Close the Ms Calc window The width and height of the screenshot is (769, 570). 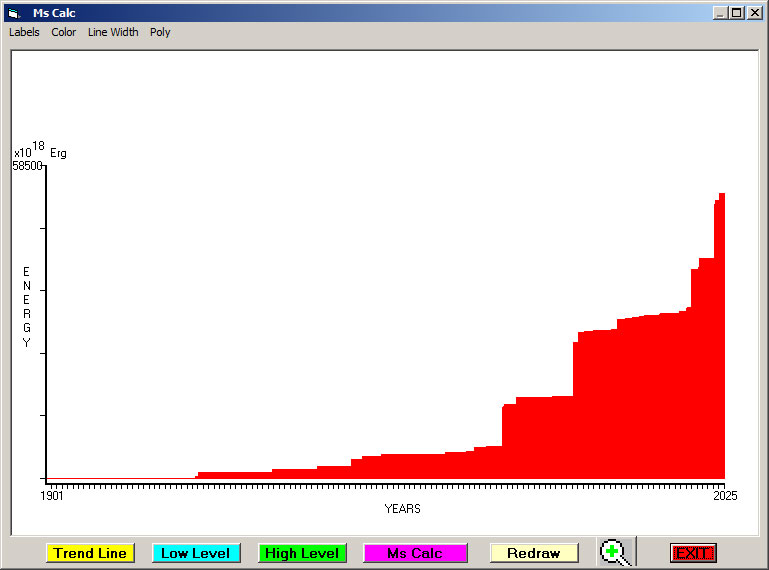point(754,13)
